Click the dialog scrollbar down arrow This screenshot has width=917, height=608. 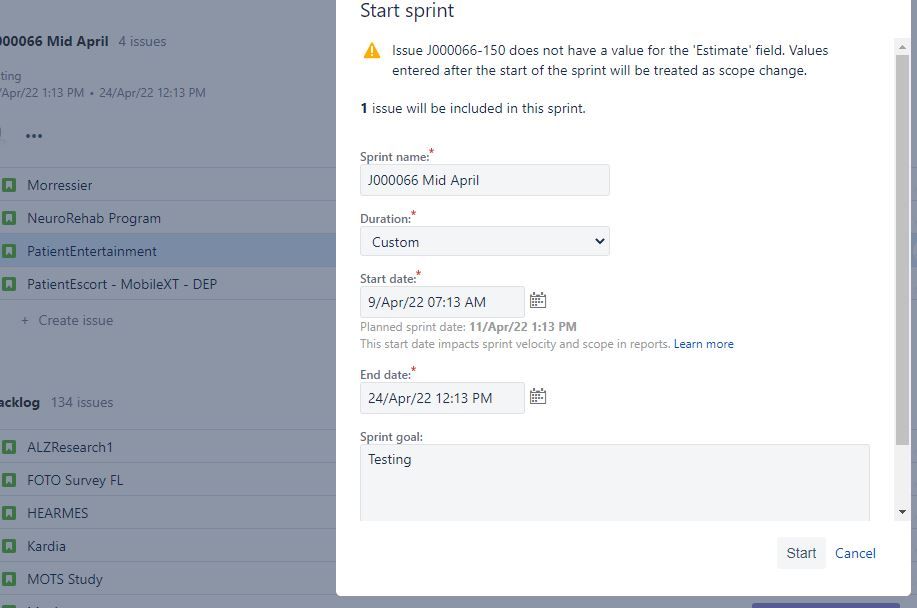coord(902,512)
